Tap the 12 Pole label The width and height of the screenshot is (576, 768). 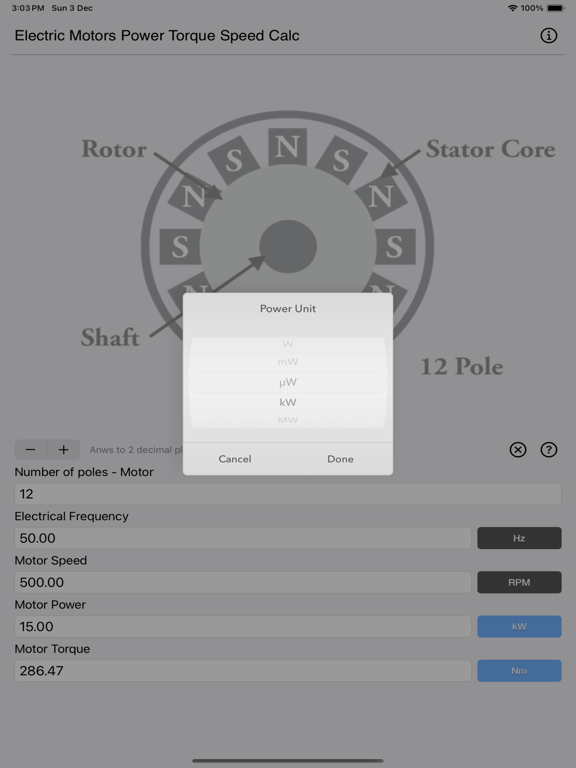[x=462, y=367]
